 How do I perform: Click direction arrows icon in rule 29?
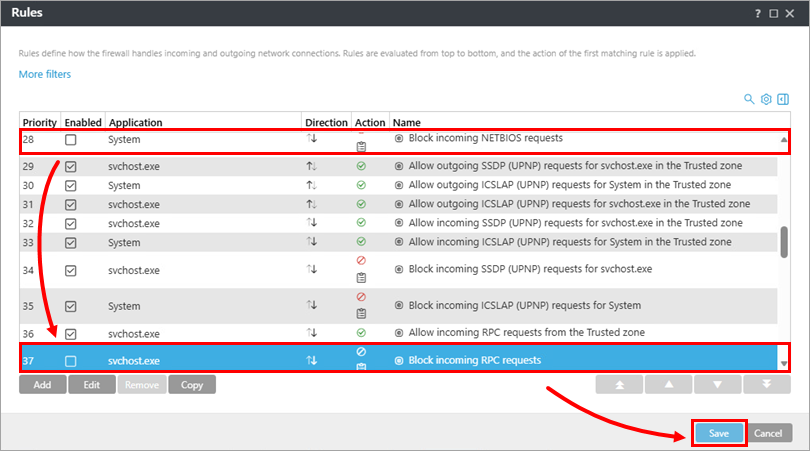coord(311,166)
